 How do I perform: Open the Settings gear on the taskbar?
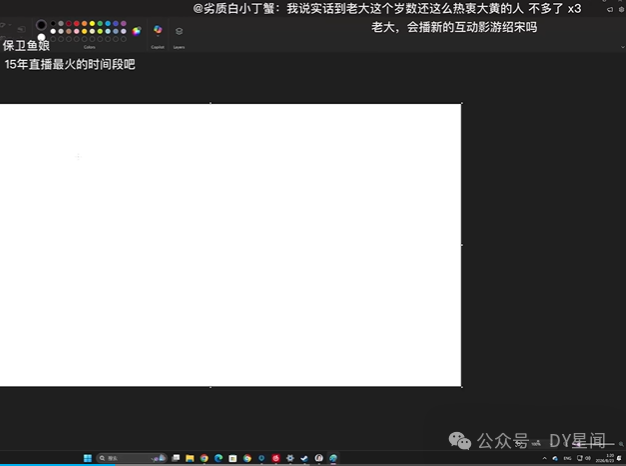coord(290,458)
